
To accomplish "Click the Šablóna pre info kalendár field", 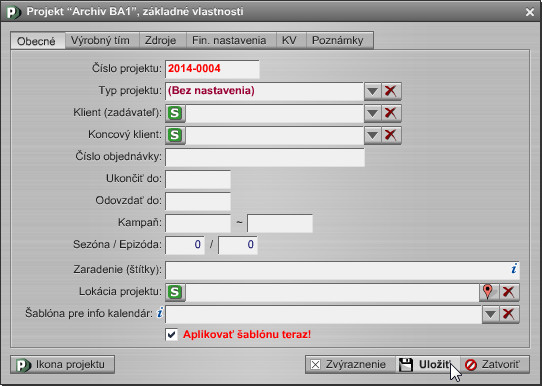I will click(324, 314).
